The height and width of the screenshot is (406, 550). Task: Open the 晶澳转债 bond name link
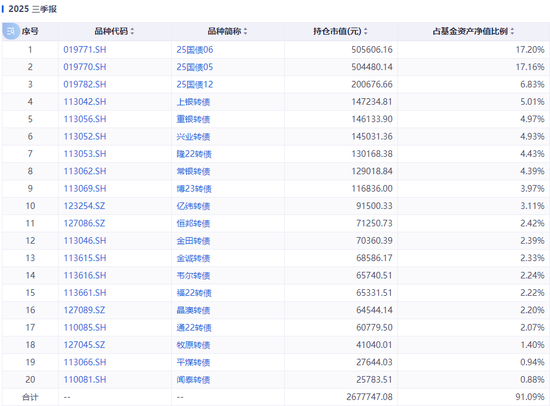coord(193,310)
